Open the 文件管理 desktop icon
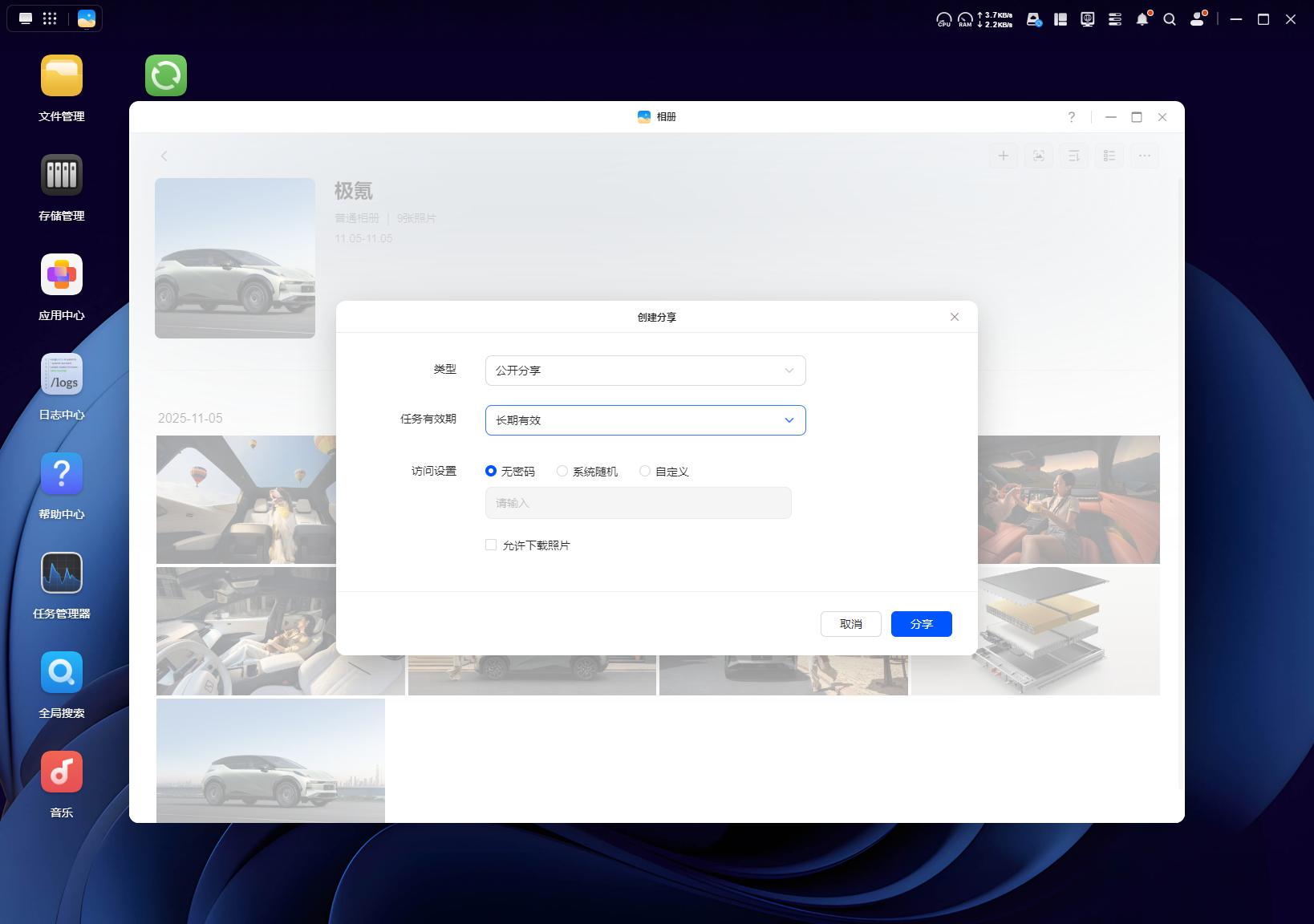The width and height of the screenshot is (1314, 924). click(62, 75)
